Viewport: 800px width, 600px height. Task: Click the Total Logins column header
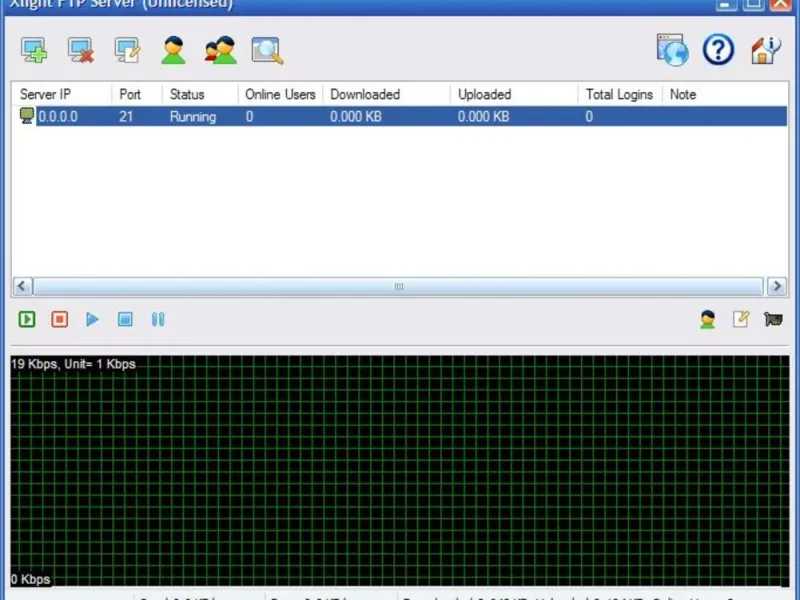coord(620,94)
